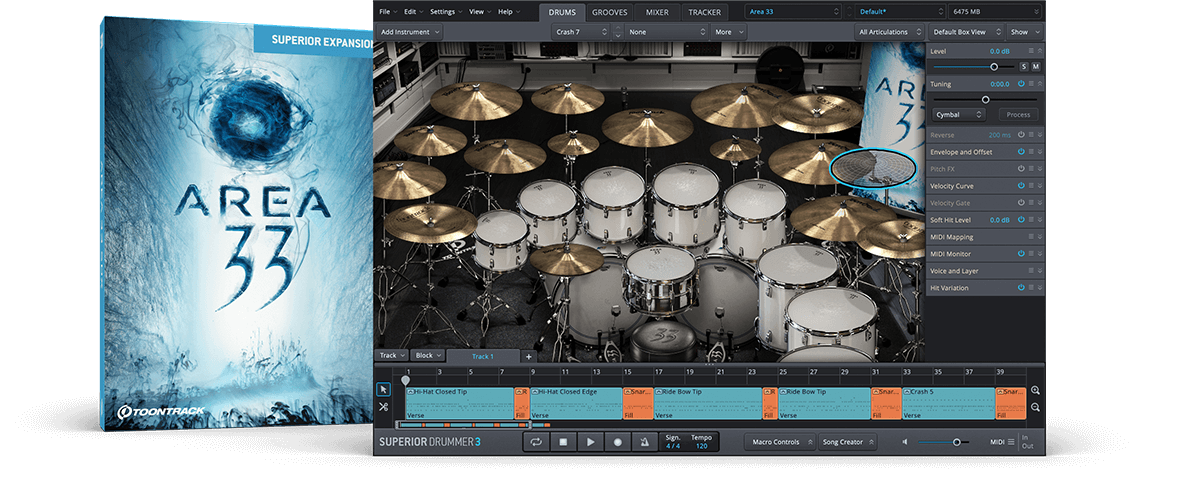Image resolution: width=1200 pixels, height=488 pixels.
Task: Toggle the metronome icon
Action: click(645, 442)
